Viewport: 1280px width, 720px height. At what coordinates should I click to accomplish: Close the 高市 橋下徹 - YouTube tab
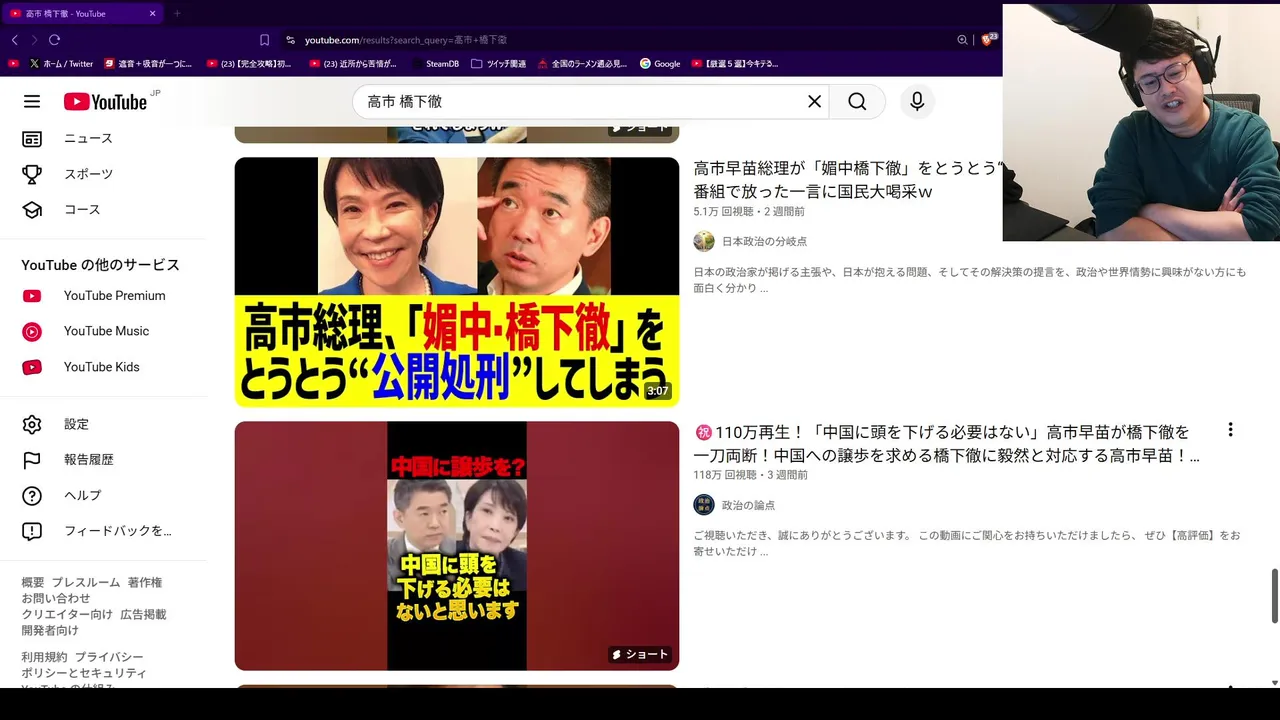click(x=152, y=14)
